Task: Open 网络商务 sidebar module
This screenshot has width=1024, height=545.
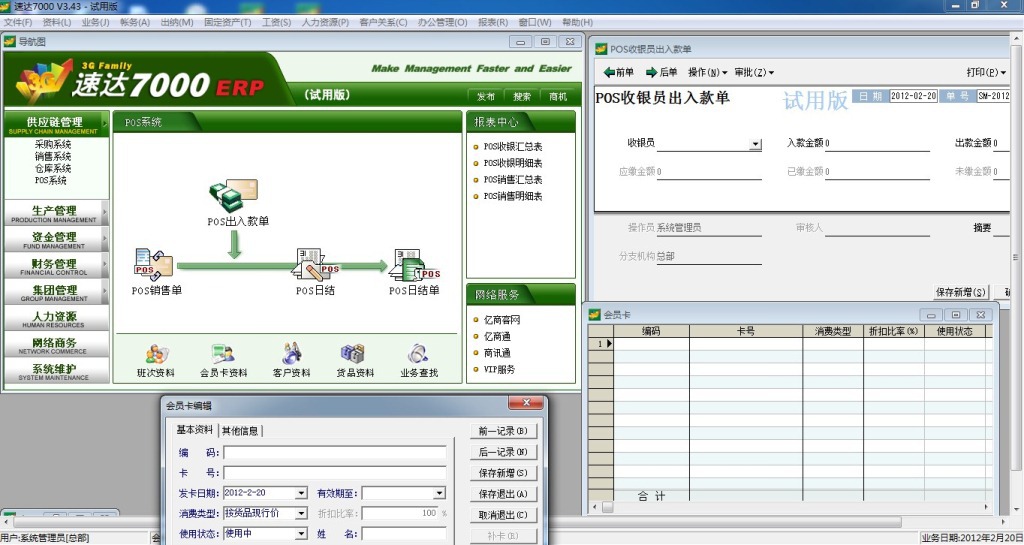Action: [x=55, y=345]
